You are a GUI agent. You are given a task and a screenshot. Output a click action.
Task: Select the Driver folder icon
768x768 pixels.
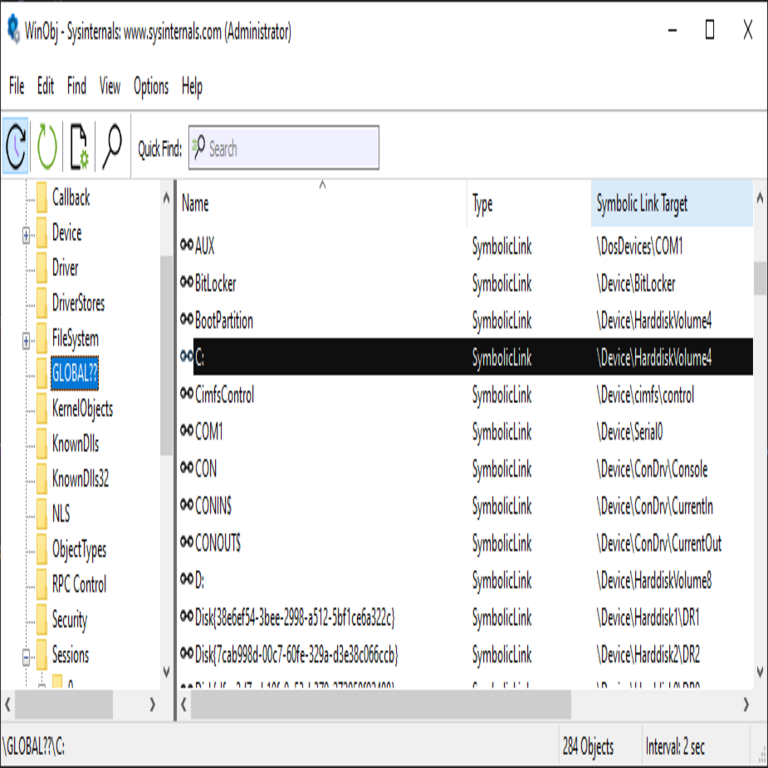[x=42, y=268]
